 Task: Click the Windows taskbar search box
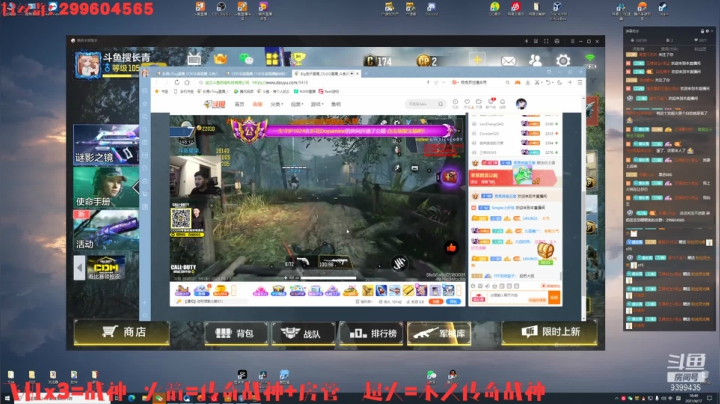[62, 398]
